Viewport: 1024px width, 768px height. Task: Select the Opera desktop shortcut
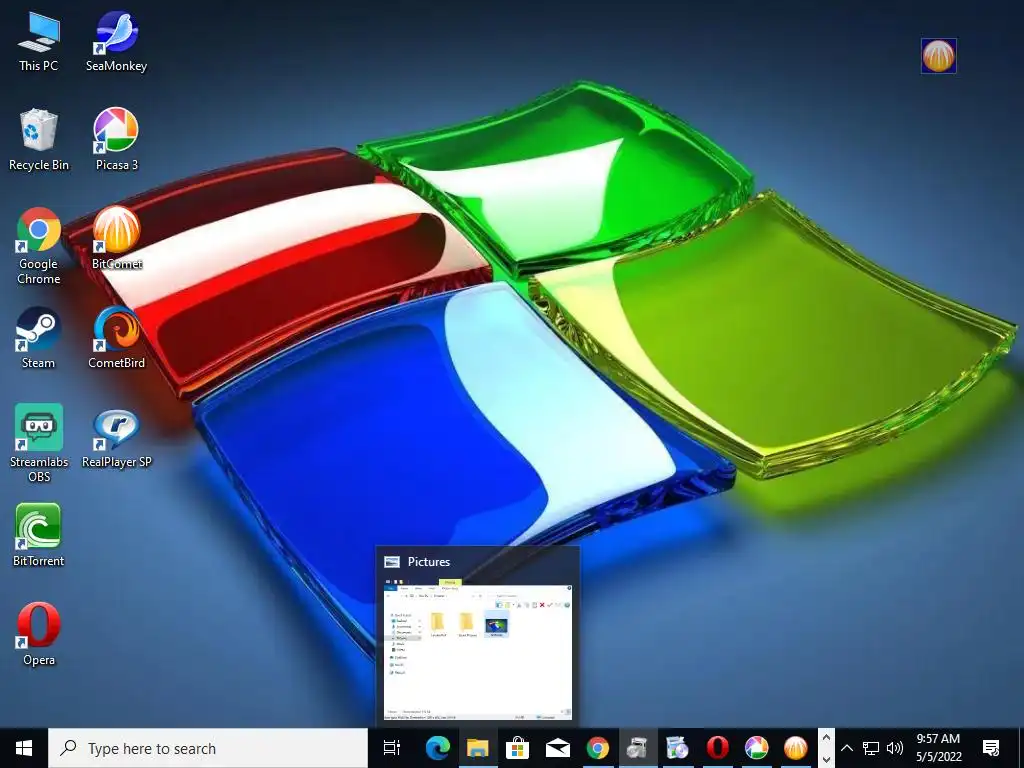pyautogui.click(x=39, y=635)
